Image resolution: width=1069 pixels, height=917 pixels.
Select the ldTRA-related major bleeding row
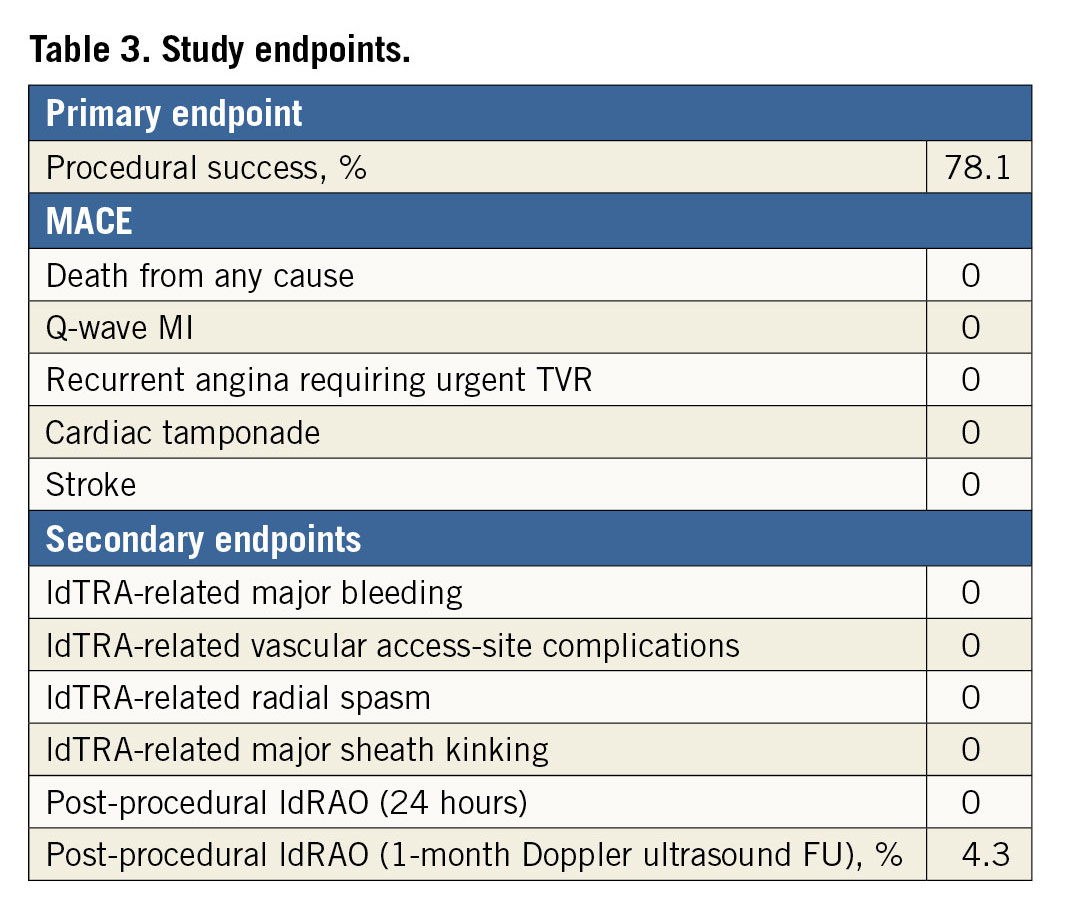click(254, 593)
